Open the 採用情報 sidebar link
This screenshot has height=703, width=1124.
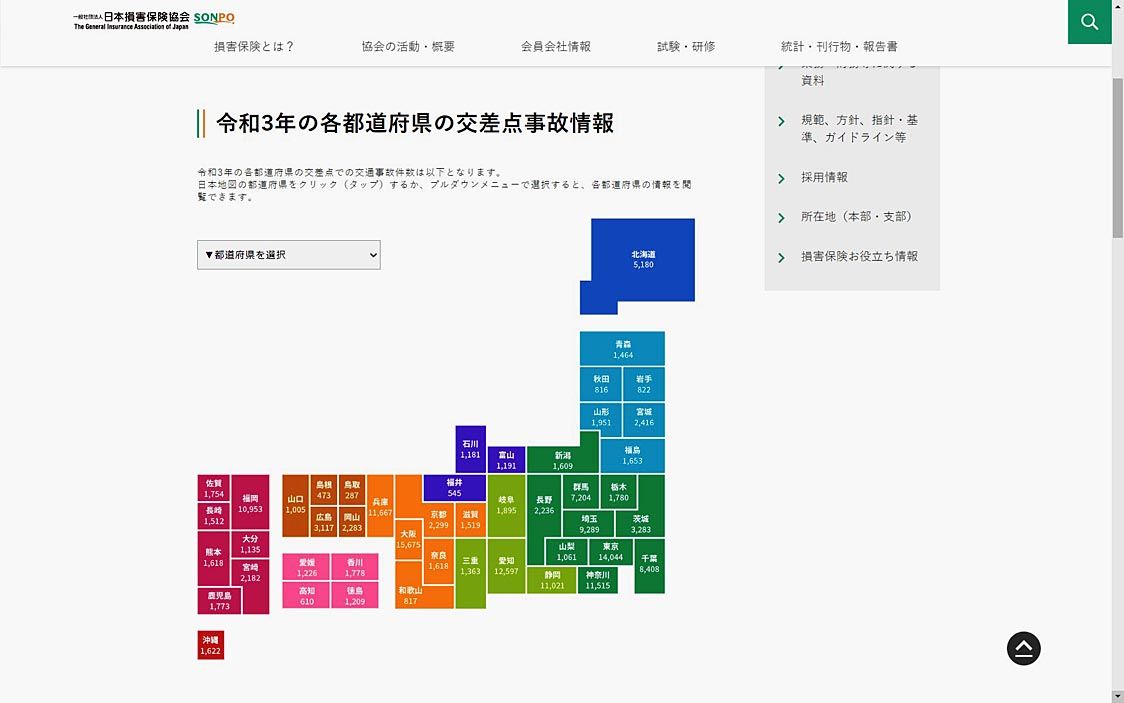click(x=824, y=177)
